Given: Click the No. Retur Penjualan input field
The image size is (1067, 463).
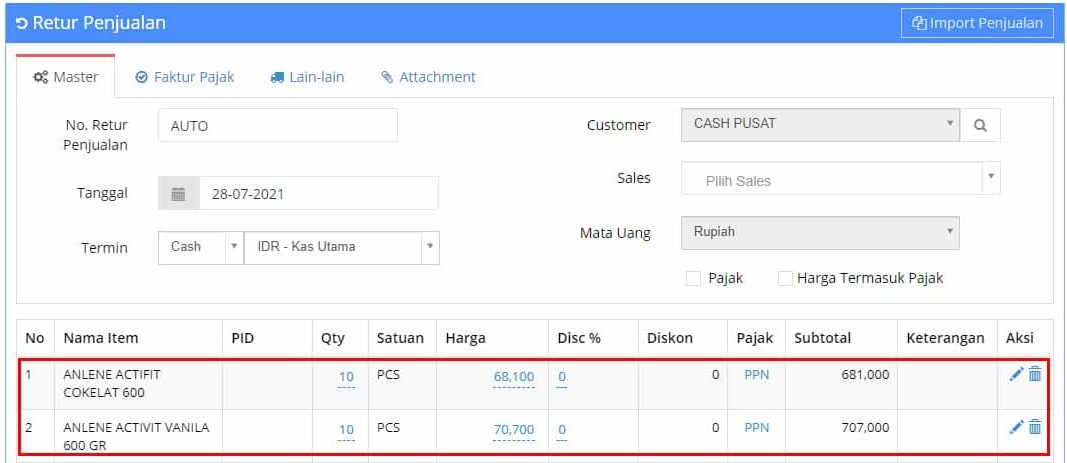Looking at the screenshot, I should [x=277, y=126].
